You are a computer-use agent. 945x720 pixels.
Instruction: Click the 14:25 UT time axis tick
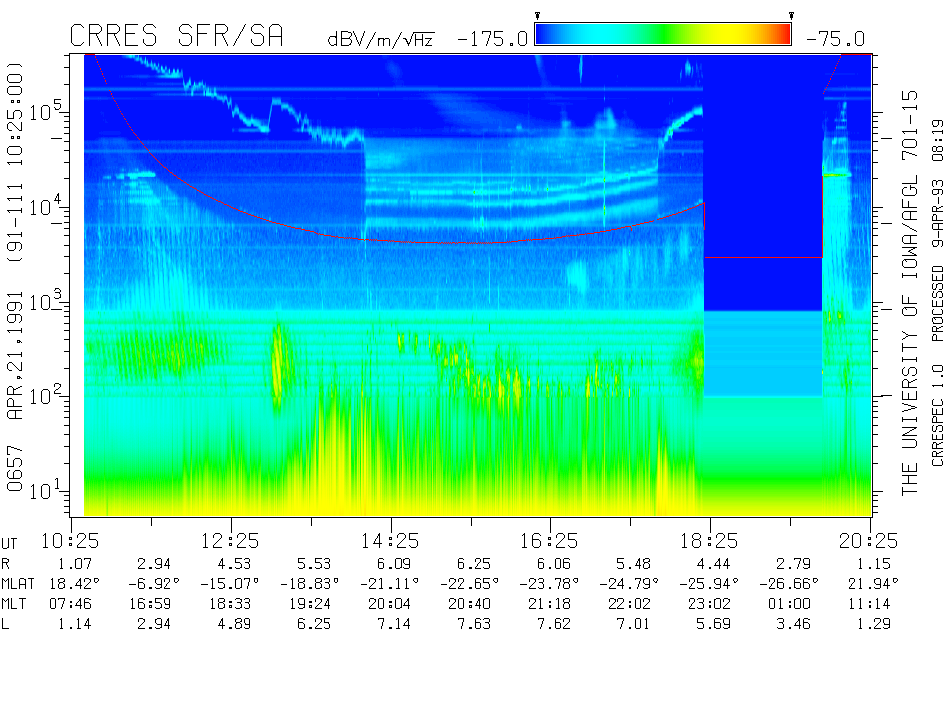[391, 519]
